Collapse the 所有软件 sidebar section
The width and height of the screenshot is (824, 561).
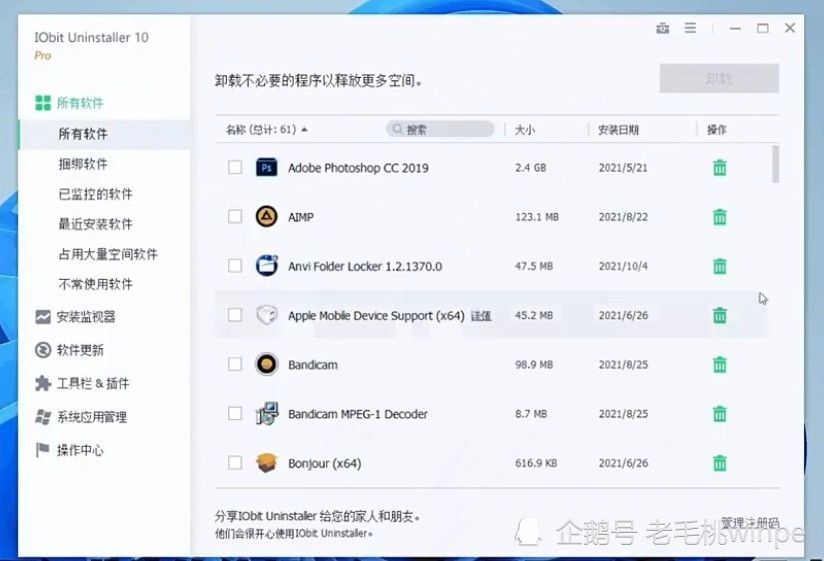pos(80,103)
